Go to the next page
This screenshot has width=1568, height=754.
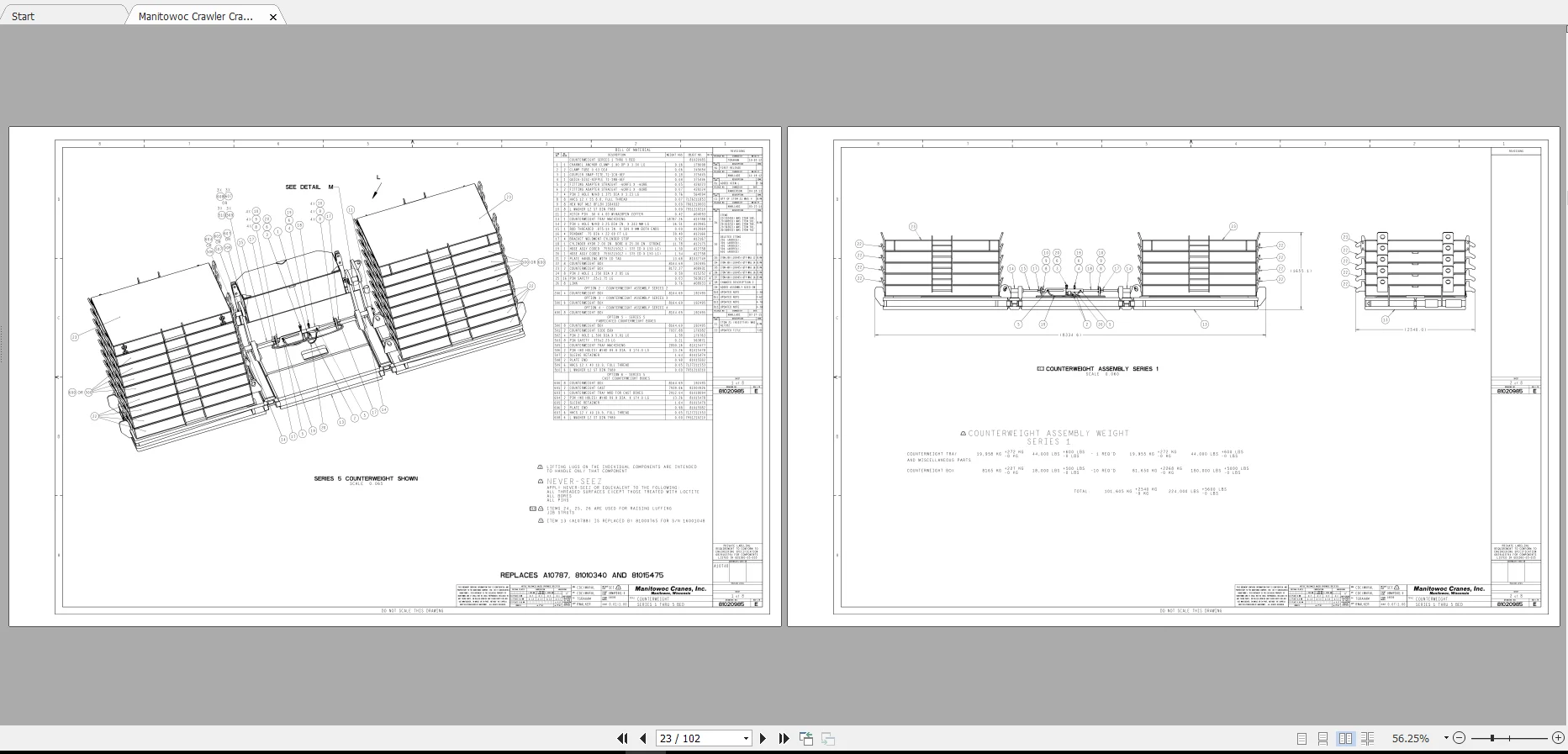point(763,738)
